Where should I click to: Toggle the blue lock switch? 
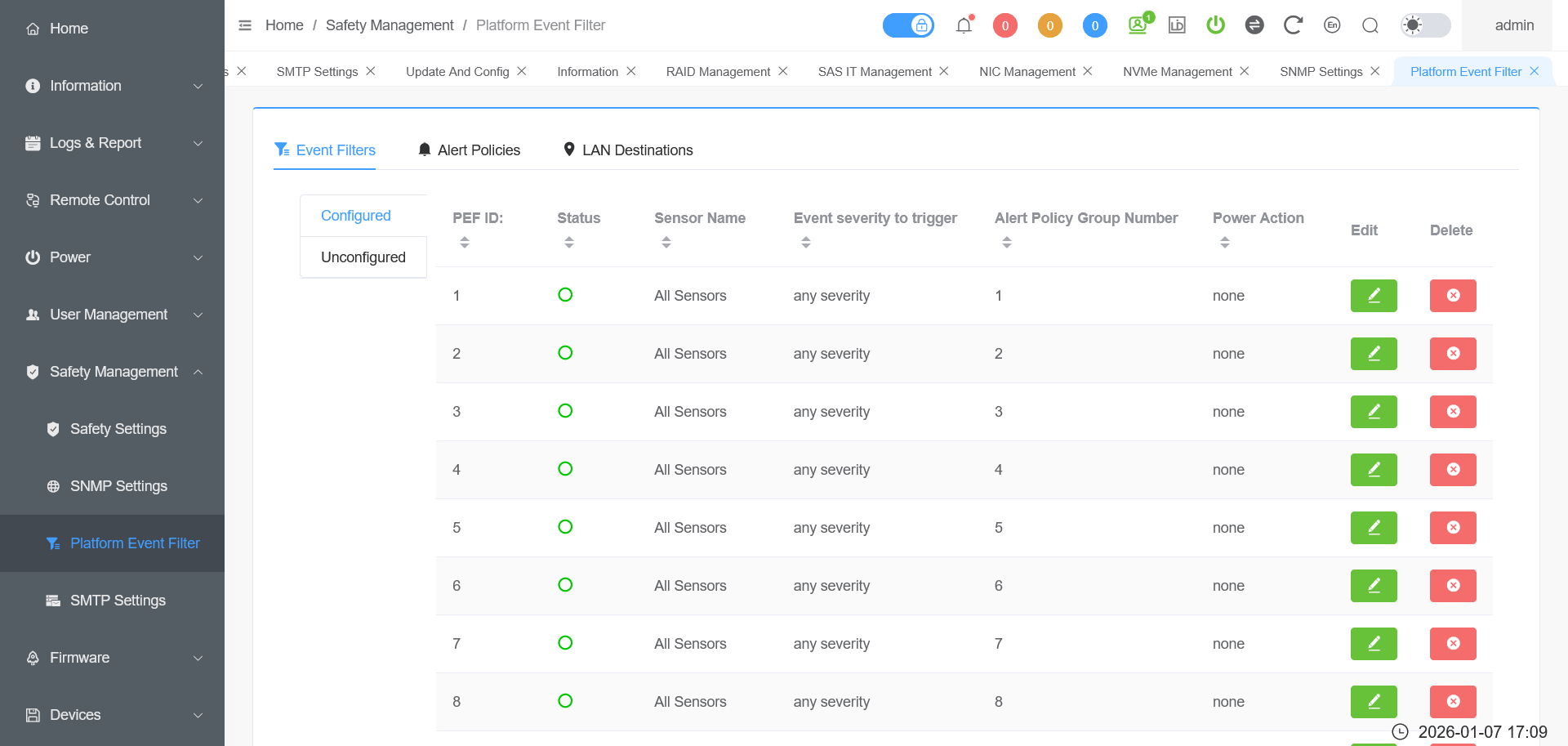click(x=908, y=25)
